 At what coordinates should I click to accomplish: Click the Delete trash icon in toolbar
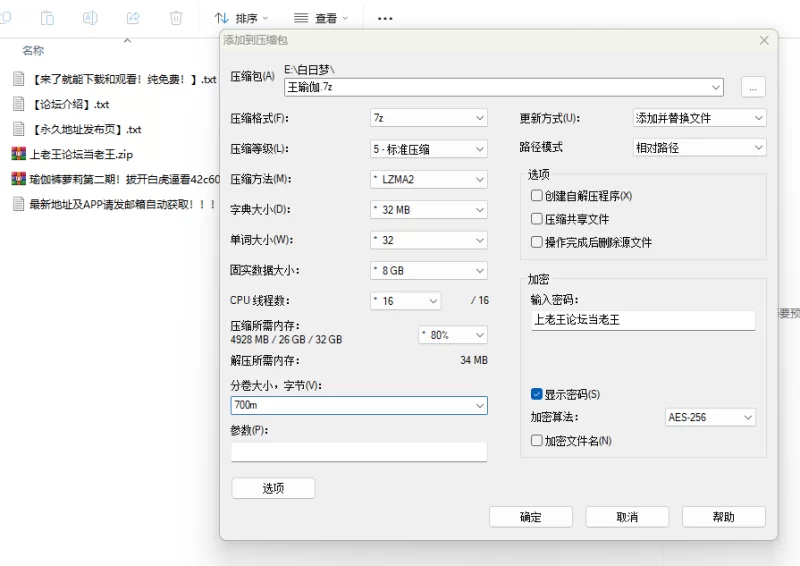176,18
